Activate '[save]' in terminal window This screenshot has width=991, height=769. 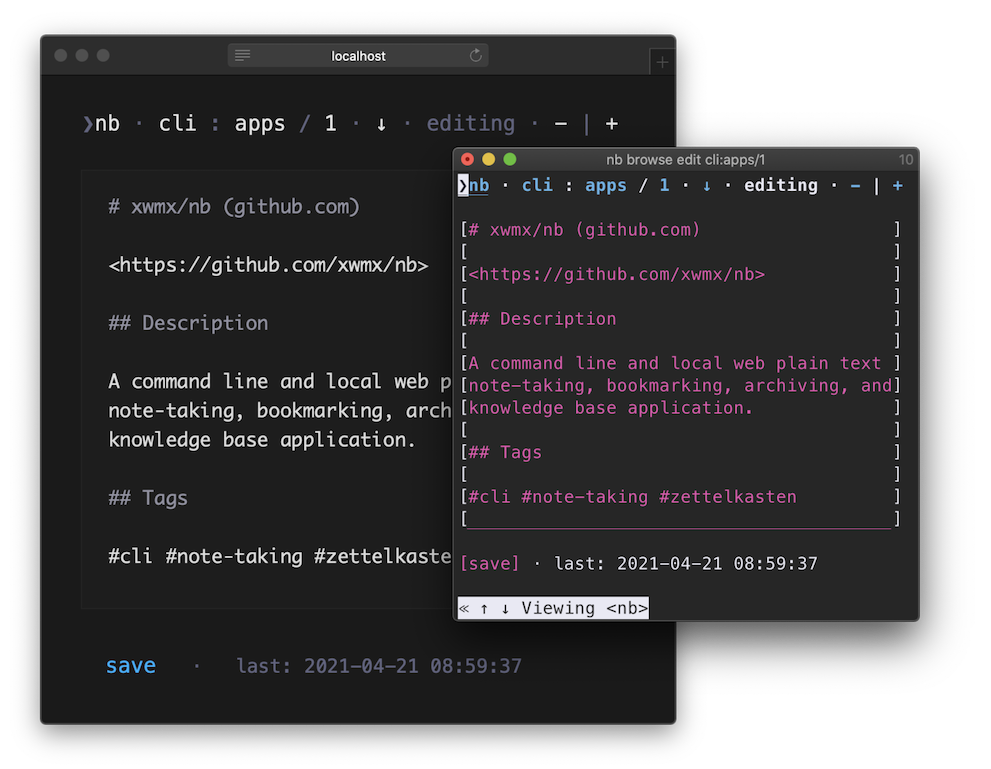coord(490,563)
